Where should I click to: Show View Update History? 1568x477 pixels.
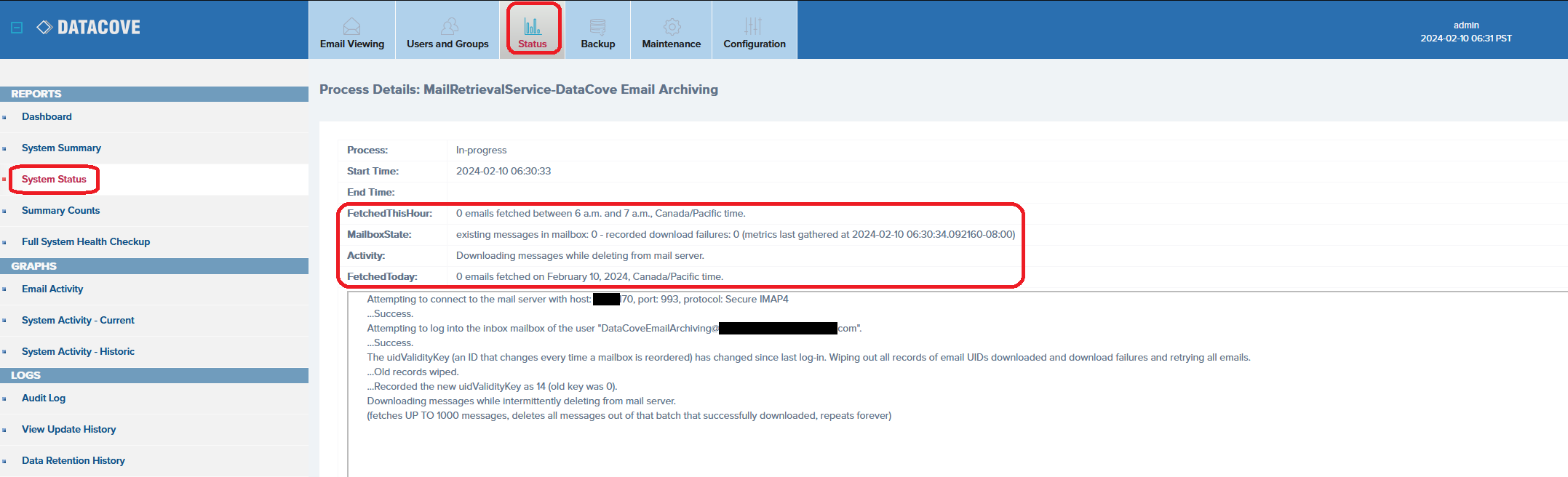click(x=68, y=429)
